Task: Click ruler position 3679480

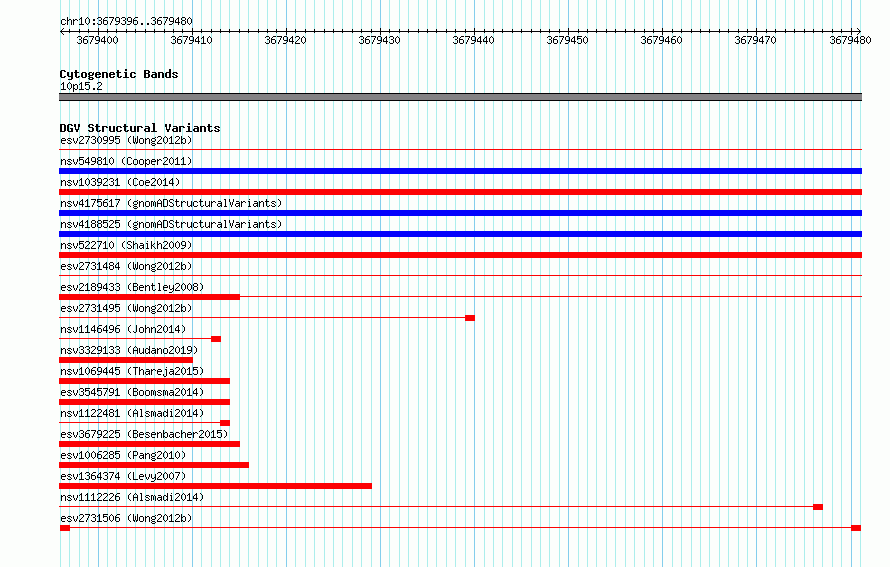Action: (850, 40)
